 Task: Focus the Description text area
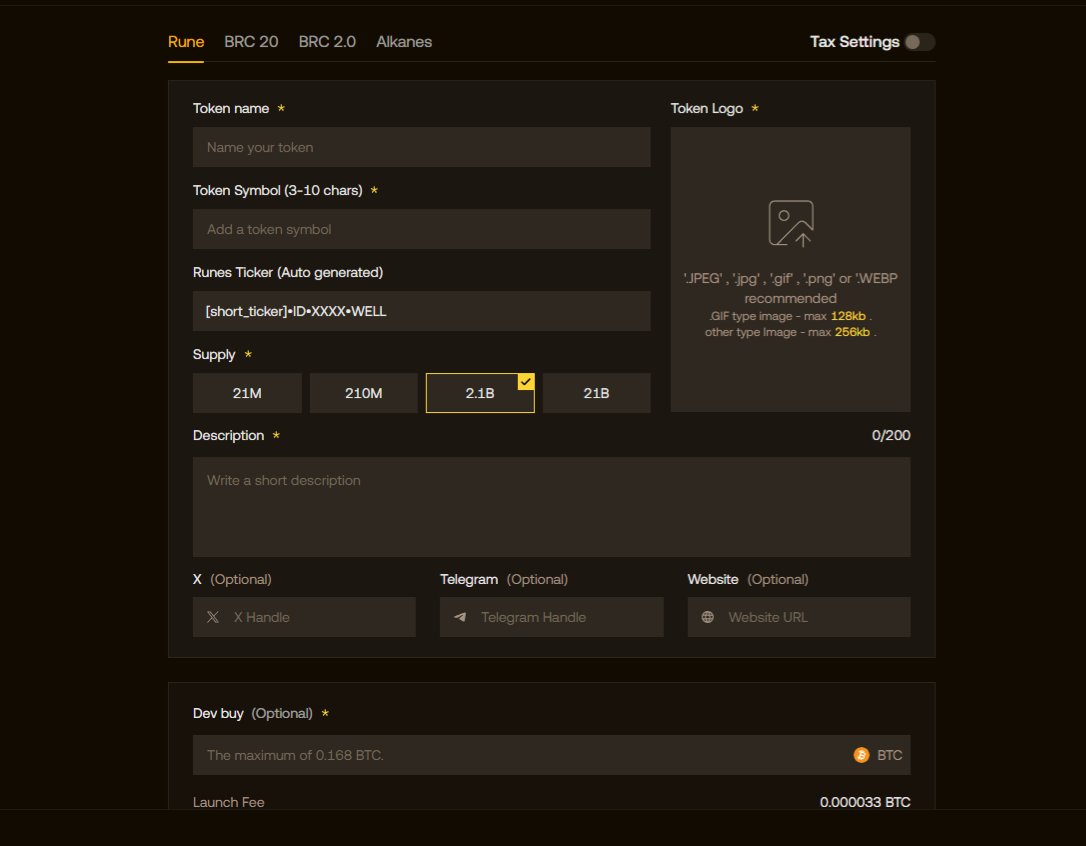tap(551, 506)
